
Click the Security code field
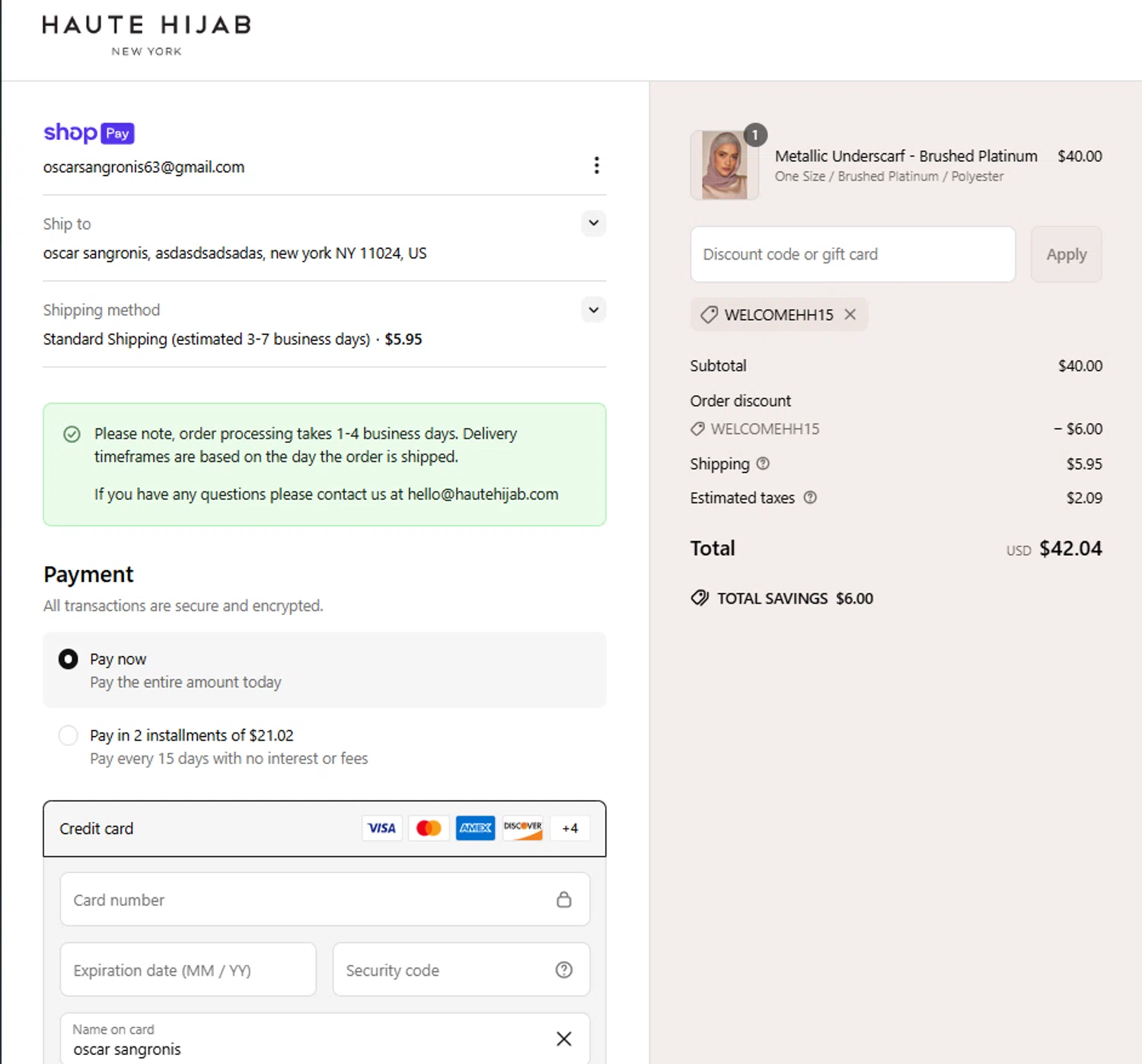pyautogui.click(x=461, y=970)
